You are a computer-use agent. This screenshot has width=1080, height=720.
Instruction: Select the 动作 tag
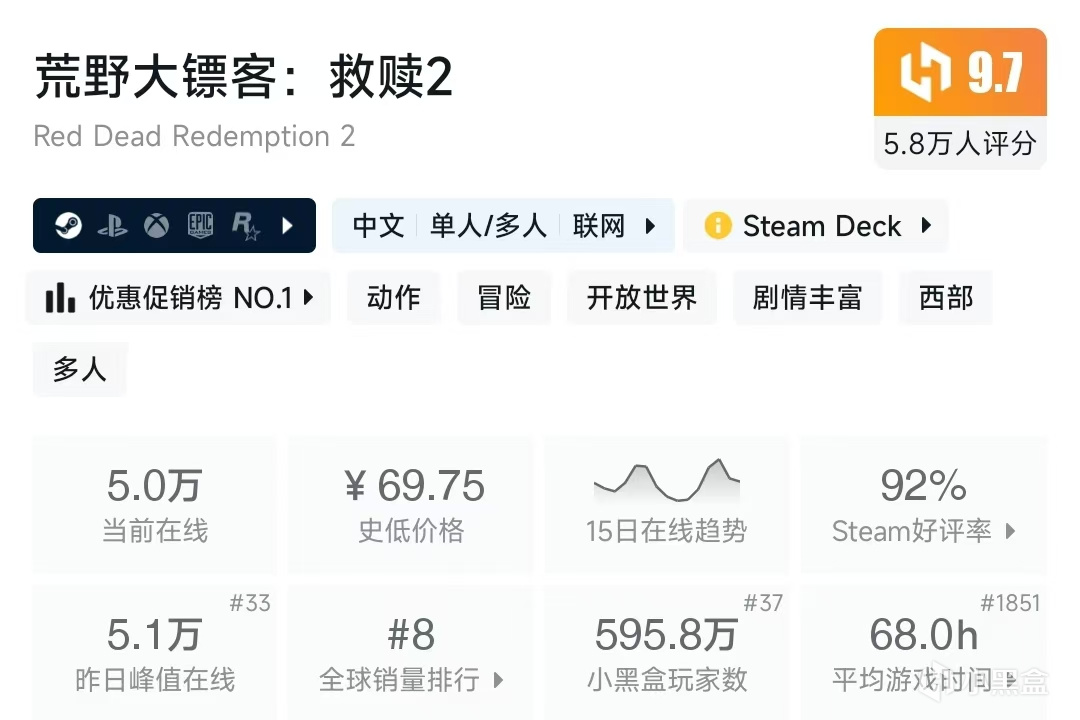pyautogui.click(x=394, y=298)
